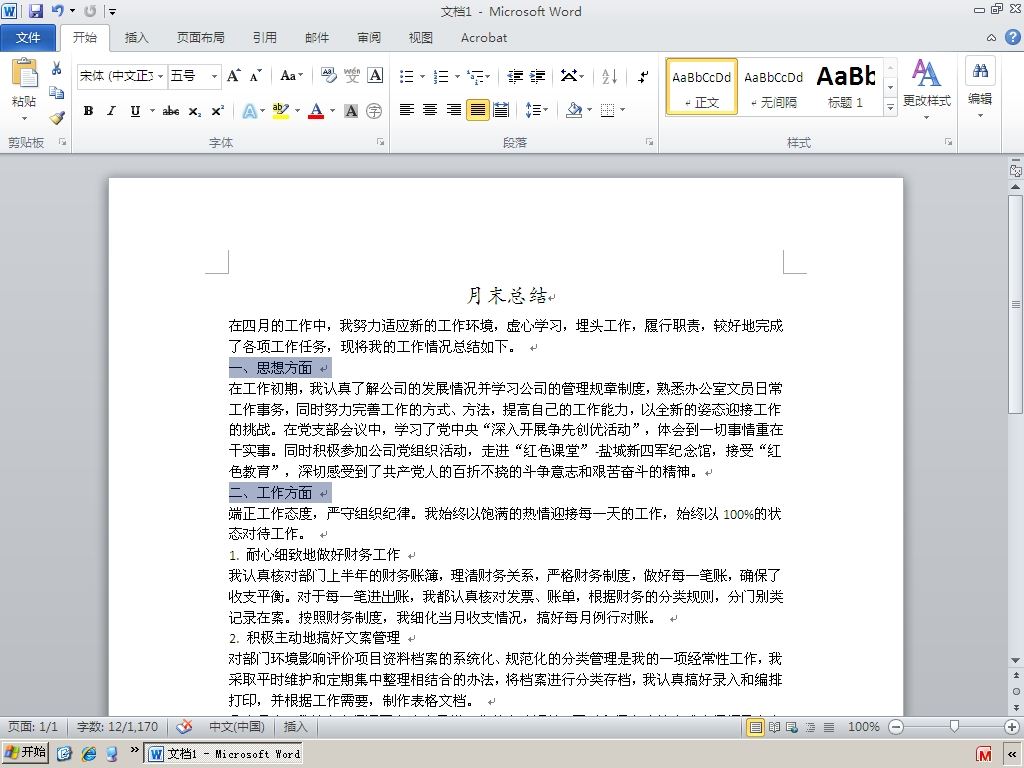Open the 页面布局 ribbon tab
This screenshot has height=768, width=1024.
[200, 38]
